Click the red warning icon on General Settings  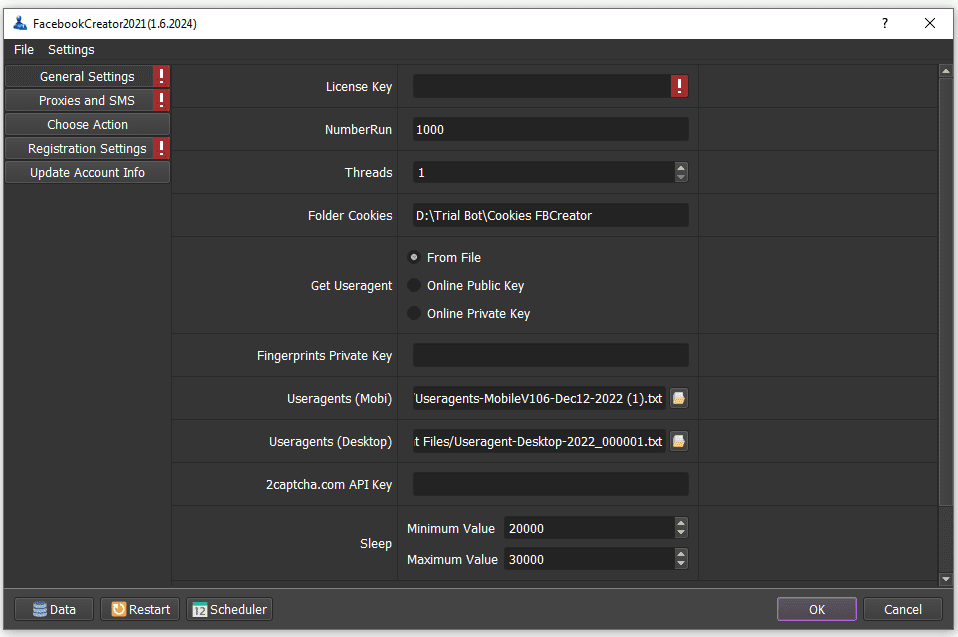(161, 76)
